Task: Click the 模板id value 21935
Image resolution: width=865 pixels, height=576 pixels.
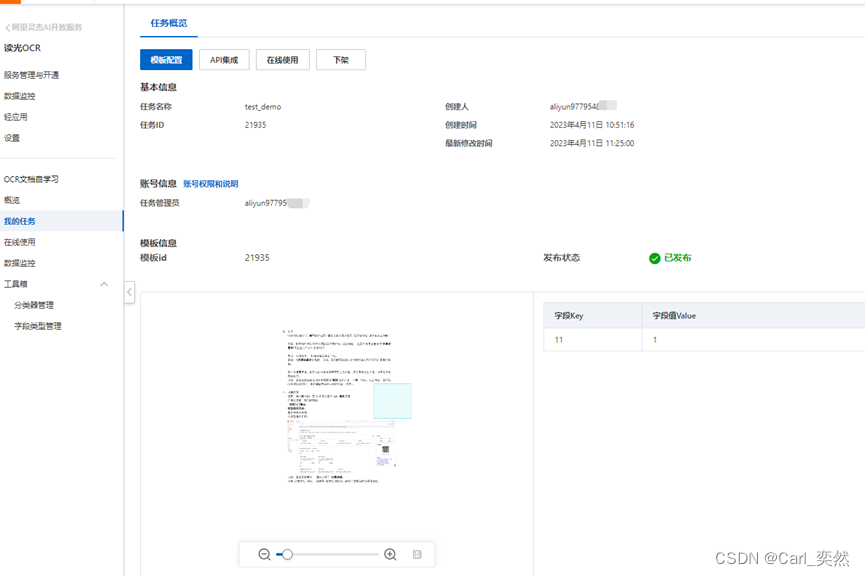Action: coord(257,258)
